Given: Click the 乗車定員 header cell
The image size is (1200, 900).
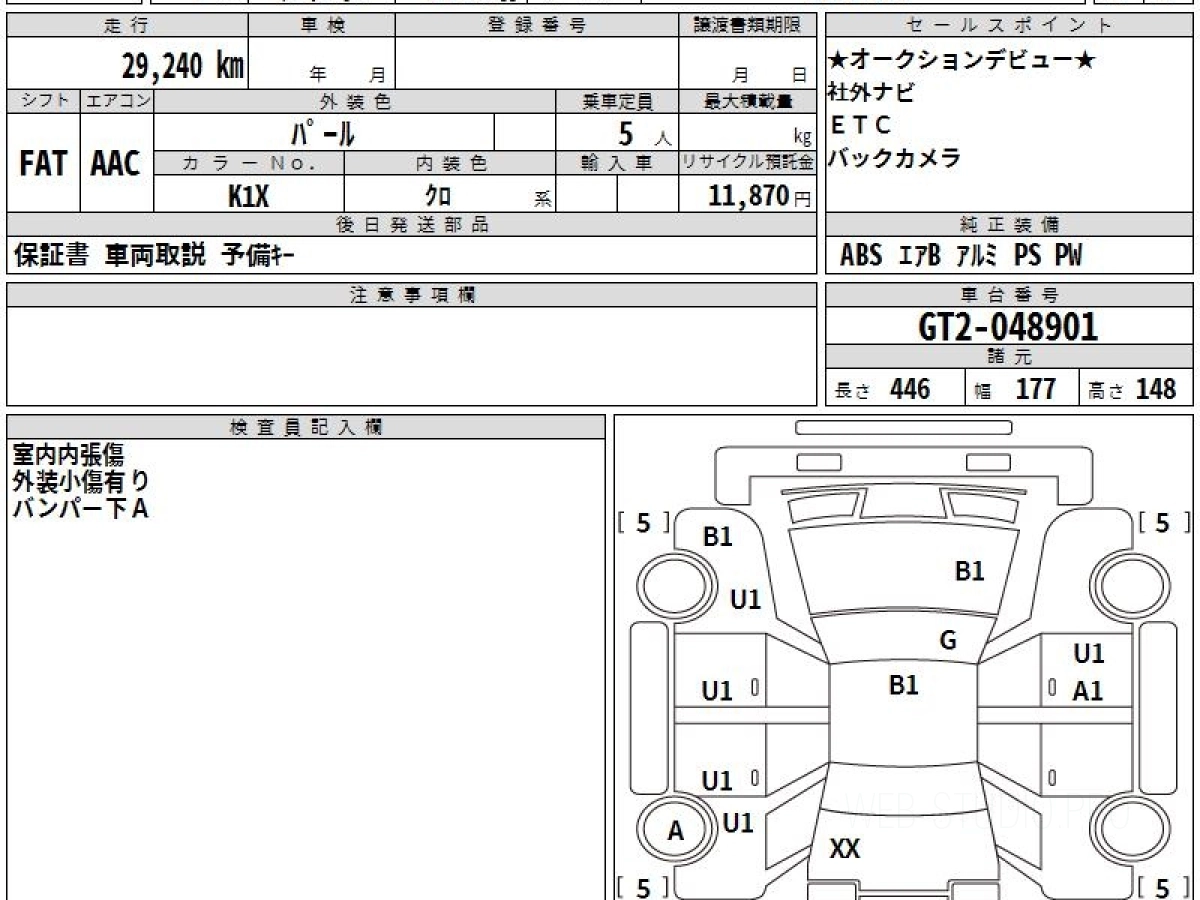Looking at the screenshot, I should click(617, 101).
